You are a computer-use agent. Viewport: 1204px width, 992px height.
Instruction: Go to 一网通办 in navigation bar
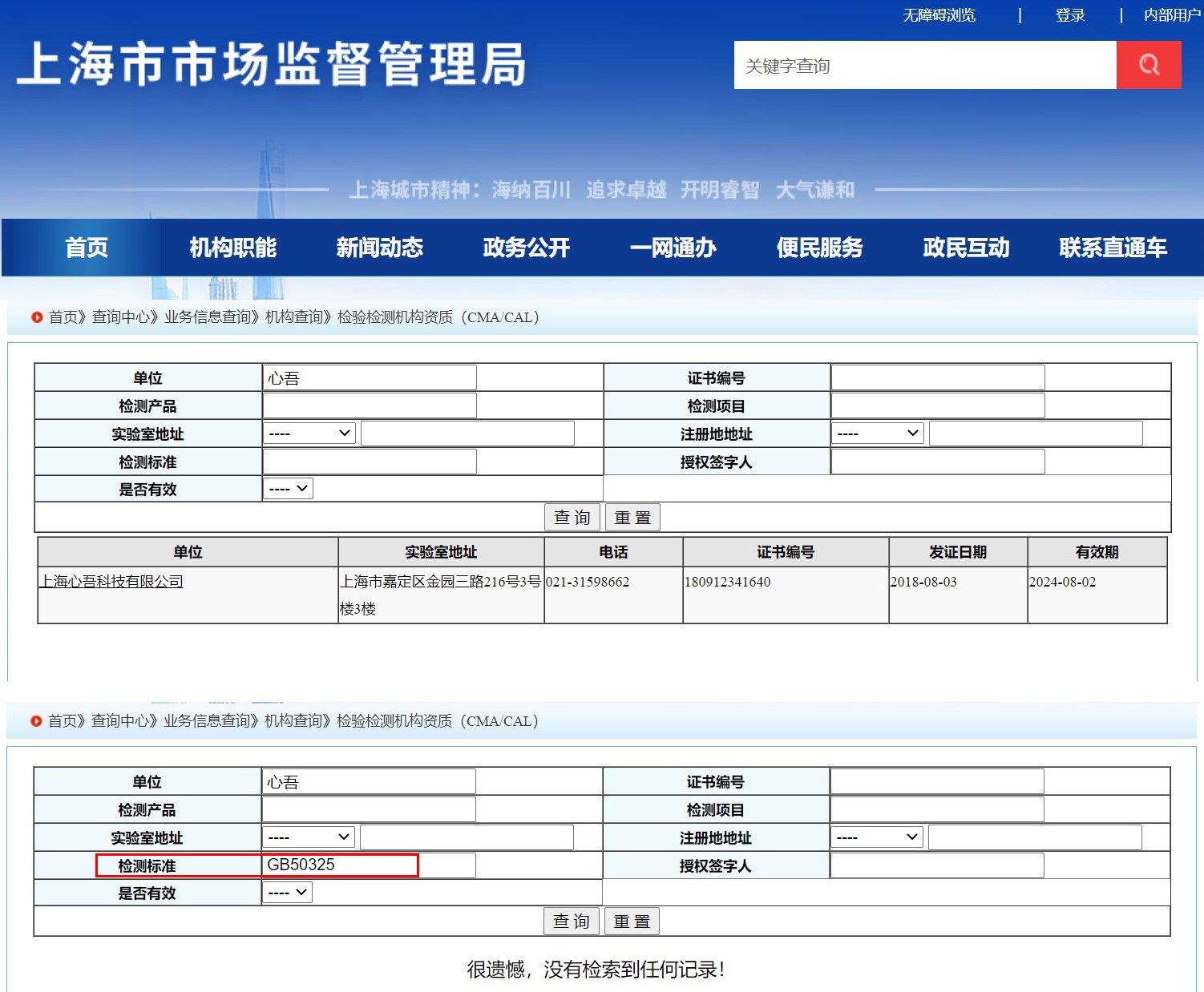tap(673, 248)
